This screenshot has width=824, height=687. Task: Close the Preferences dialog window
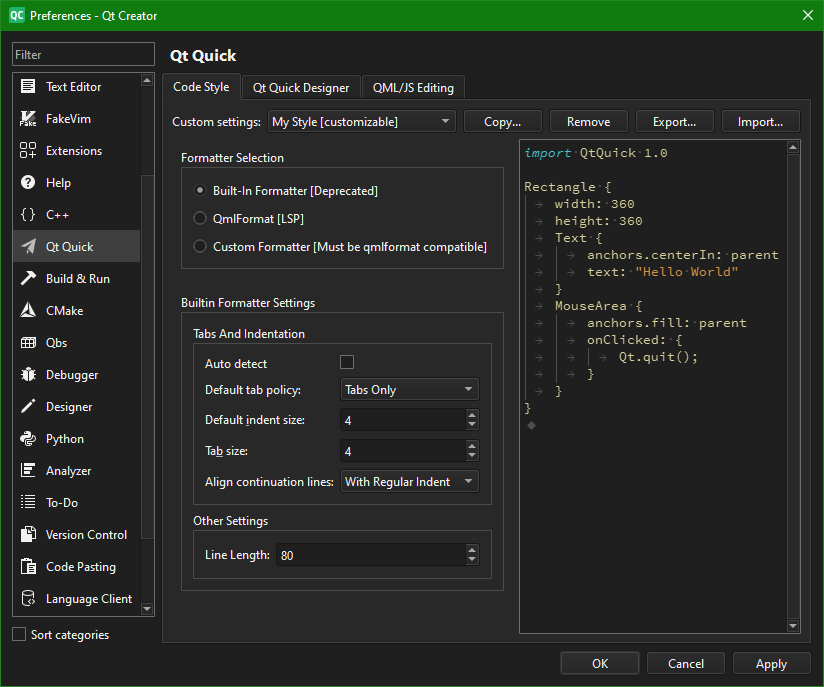(x=808, y=15)
